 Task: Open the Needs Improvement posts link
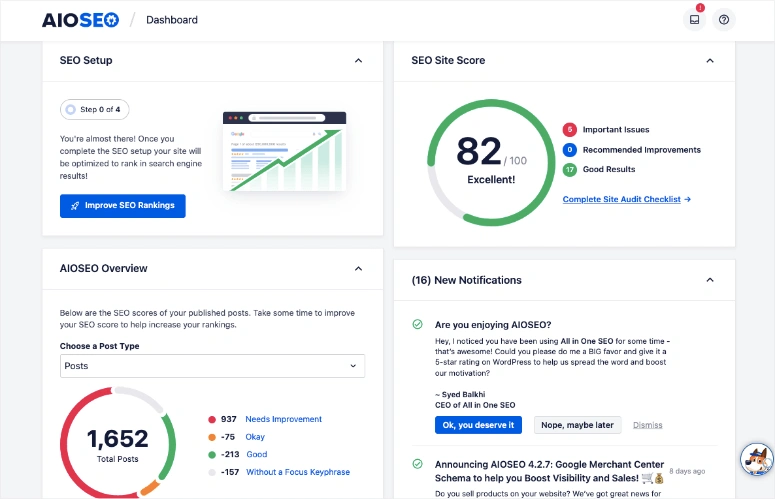283,419
